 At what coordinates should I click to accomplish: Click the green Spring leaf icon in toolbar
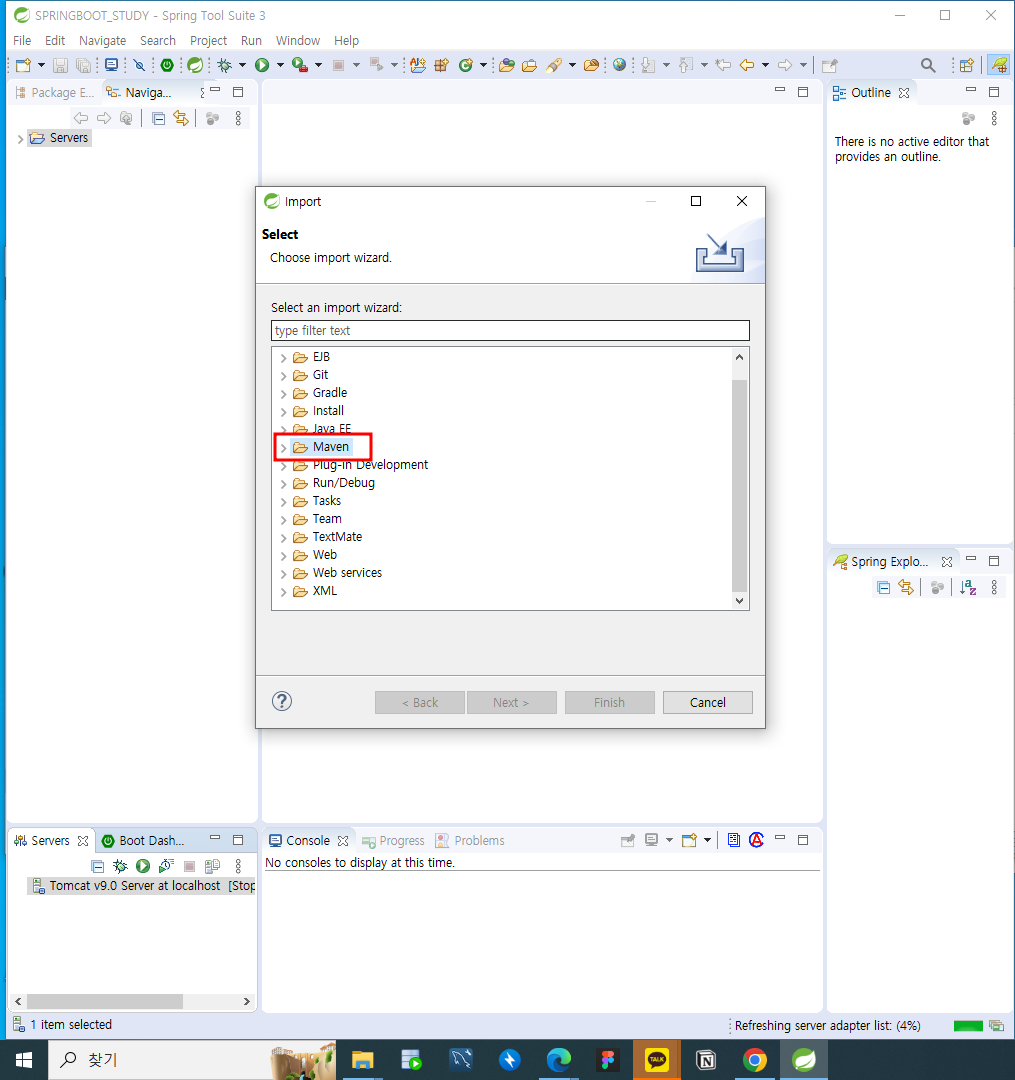point(196,65)
